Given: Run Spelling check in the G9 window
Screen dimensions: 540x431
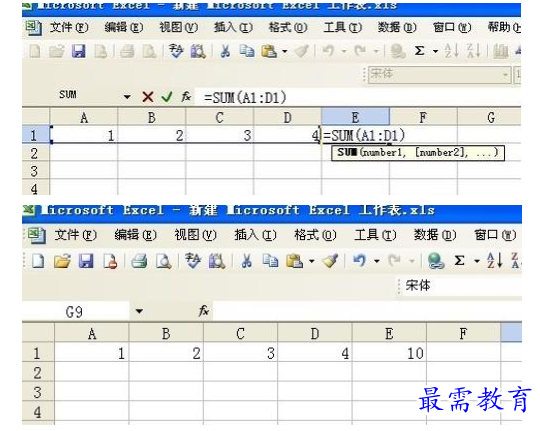Looking at the screenshot, I should coord(193,261).
